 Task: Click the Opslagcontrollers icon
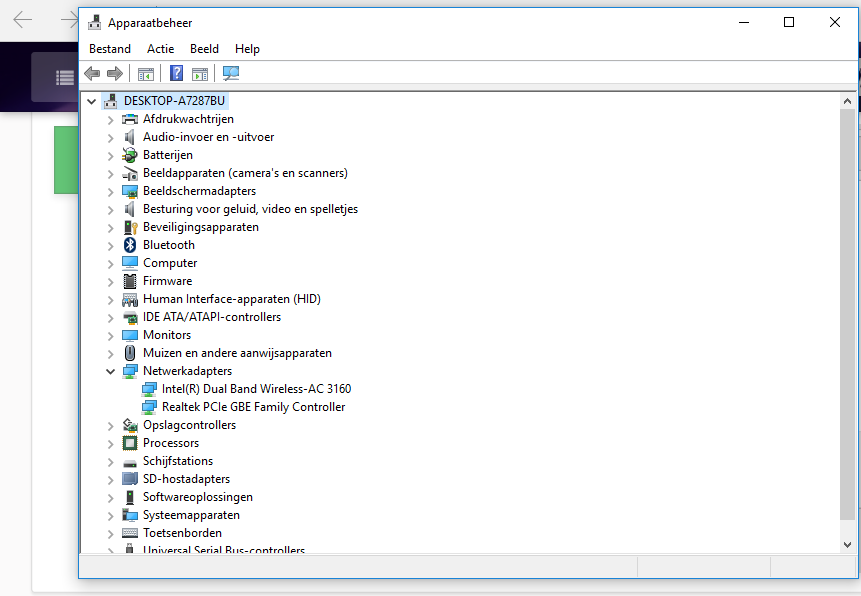(x=130, y=425)
